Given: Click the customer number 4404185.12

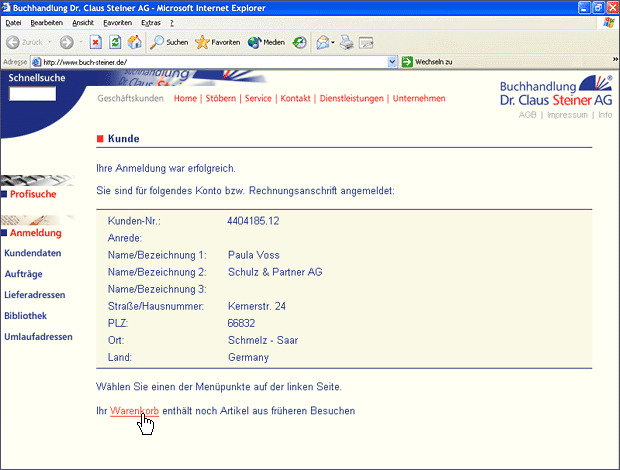Looking at the screenshot, I should (253, 221).
